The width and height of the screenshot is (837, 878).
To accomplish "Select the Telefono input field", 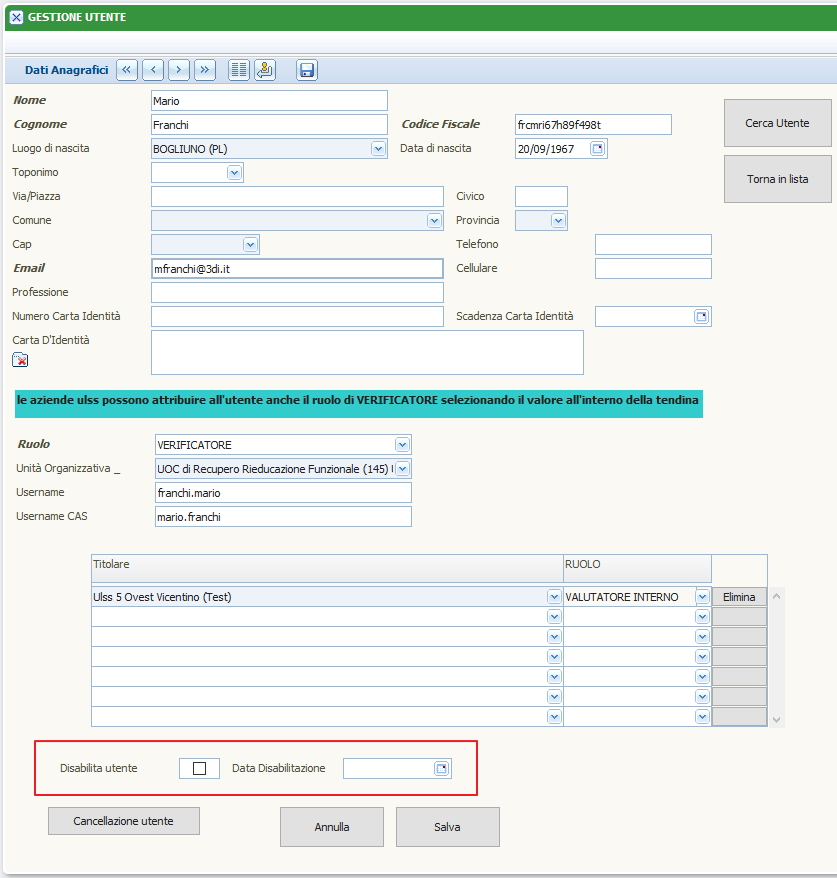I will tap(653, 245).
